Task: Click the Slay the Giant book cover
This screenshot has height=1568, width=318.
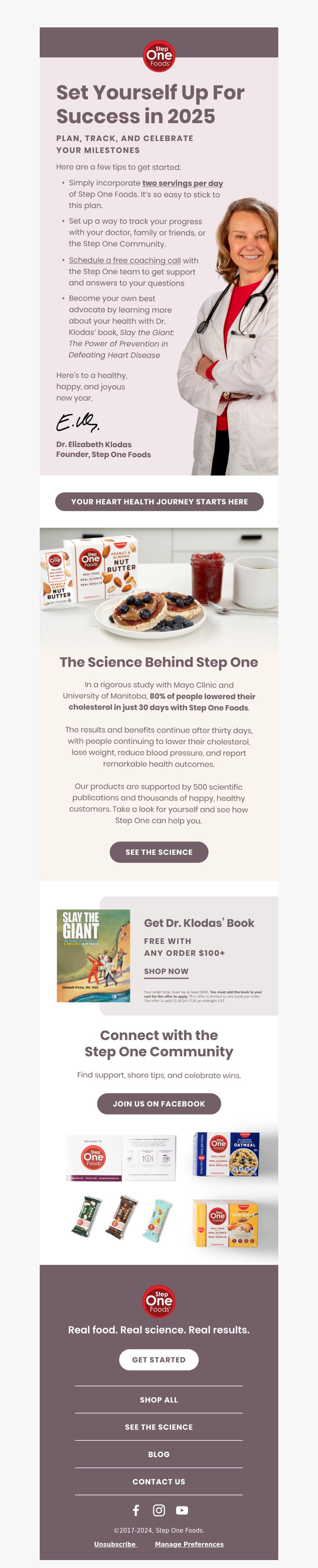Action: pyautogui.click(x=93, y=956)
